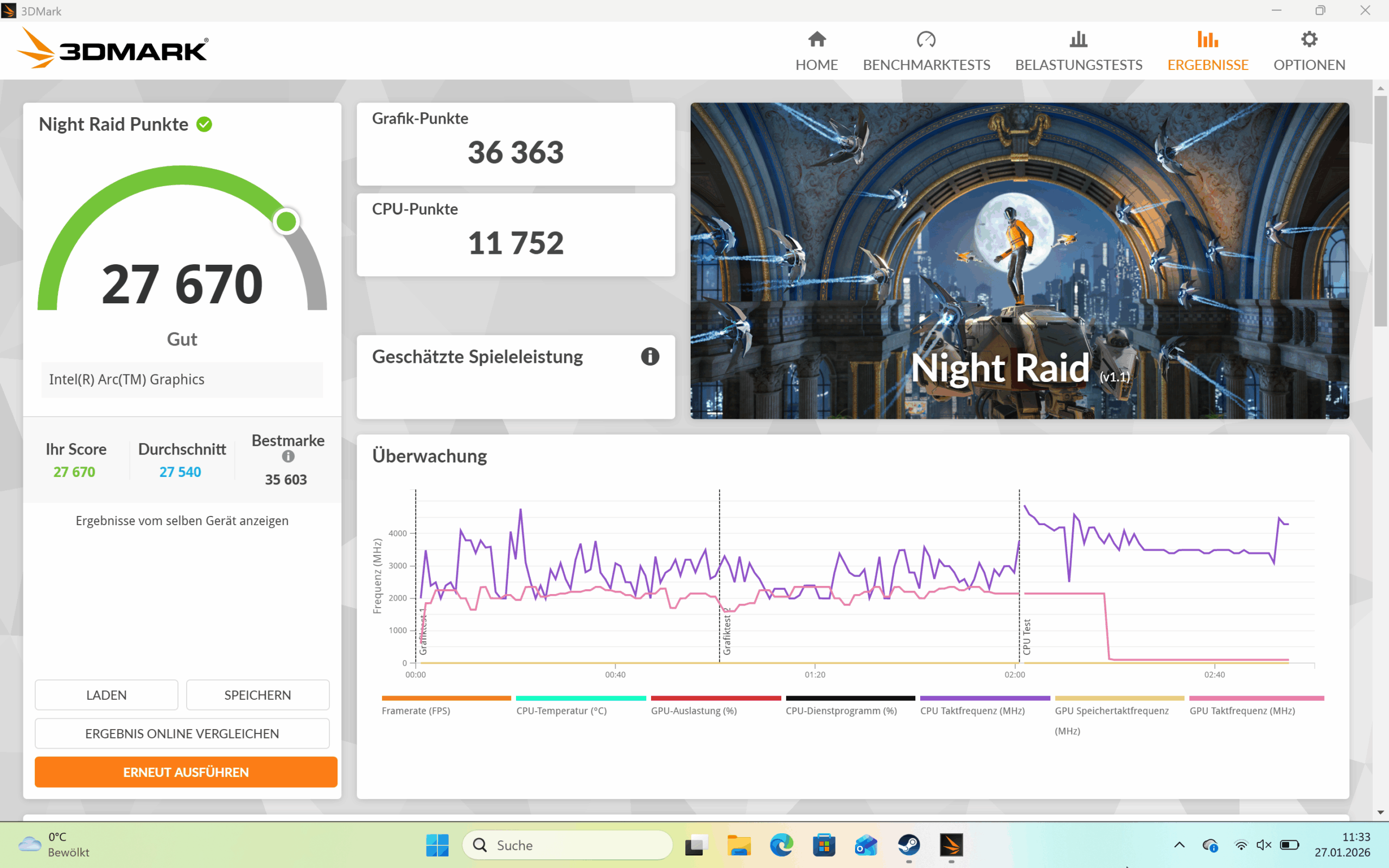Click the GPU-Auslastung (%) red legend swatch
This screenshot has height=868, width=1389.
pyautogui.click(x=716, y=698)
